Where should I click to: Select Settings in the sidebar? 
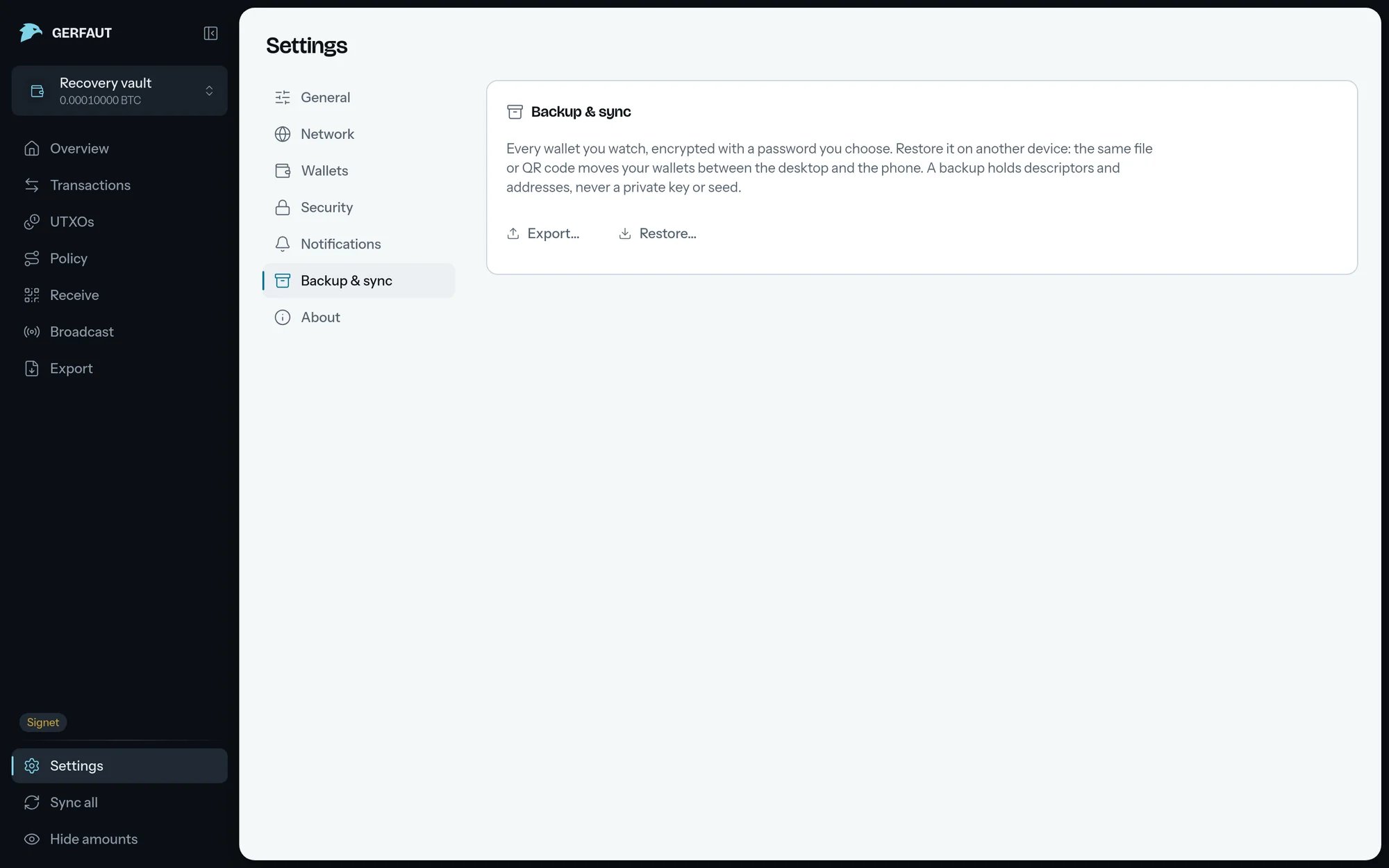click(119, 766)
